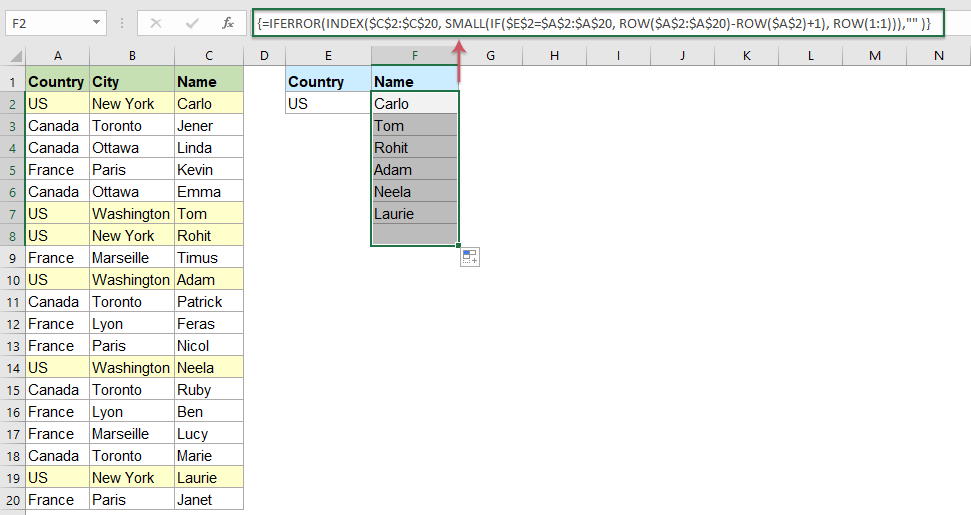Select result cell Adam in column F

coord(415,170)
